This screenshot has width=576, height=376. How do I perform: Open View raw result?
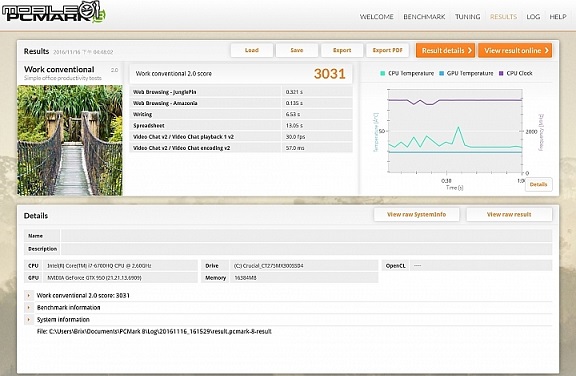tap(509, 214)
